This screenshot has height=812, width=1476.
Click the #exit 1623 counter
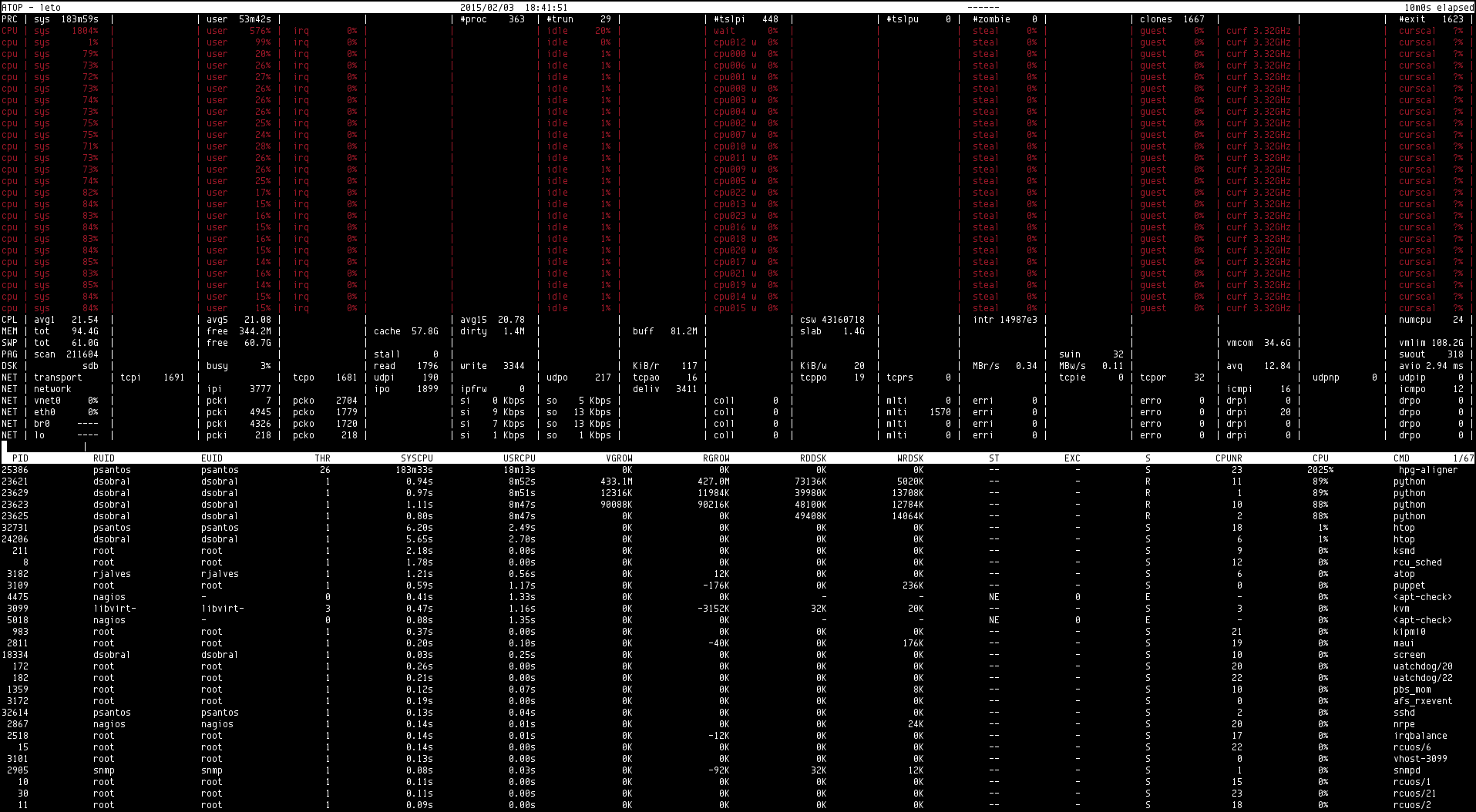click(1431, 19)
